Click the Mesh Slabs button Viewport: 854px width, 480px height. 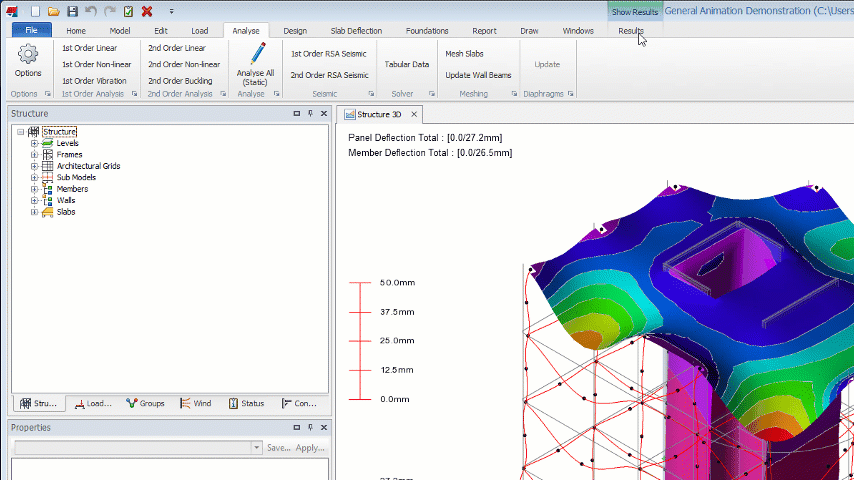point(464,53)
